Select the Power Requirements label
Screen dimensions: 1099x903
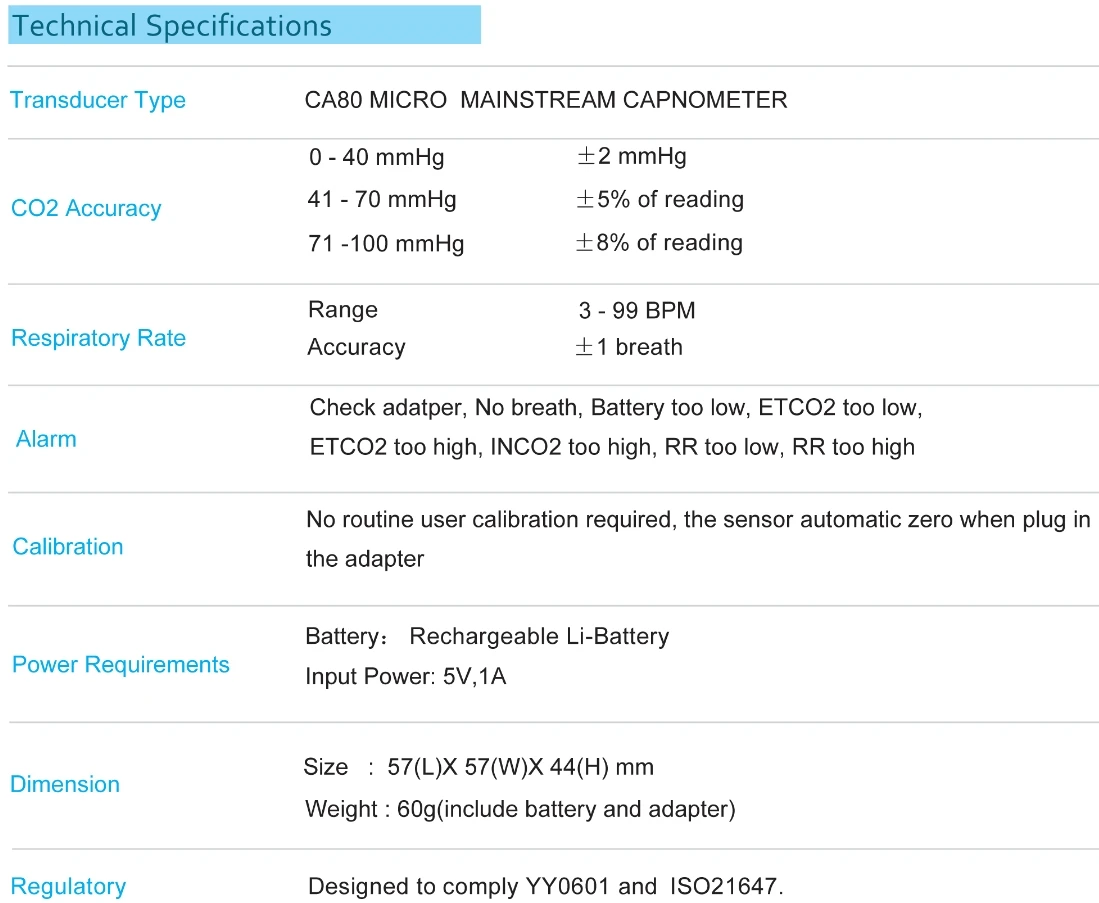coord(121,665)
